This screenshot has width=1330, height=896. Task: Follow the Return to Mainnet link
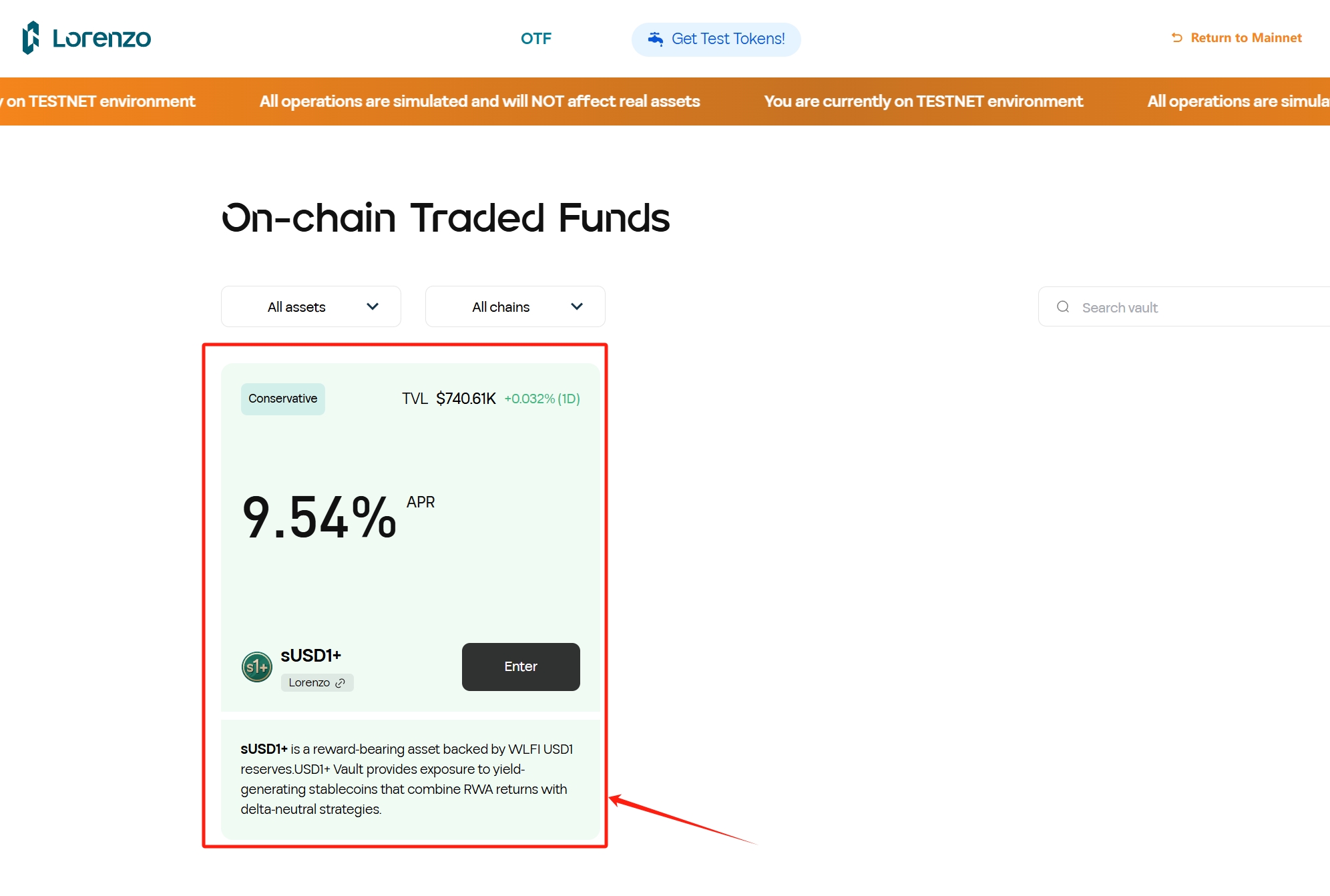pos(1237,38)
